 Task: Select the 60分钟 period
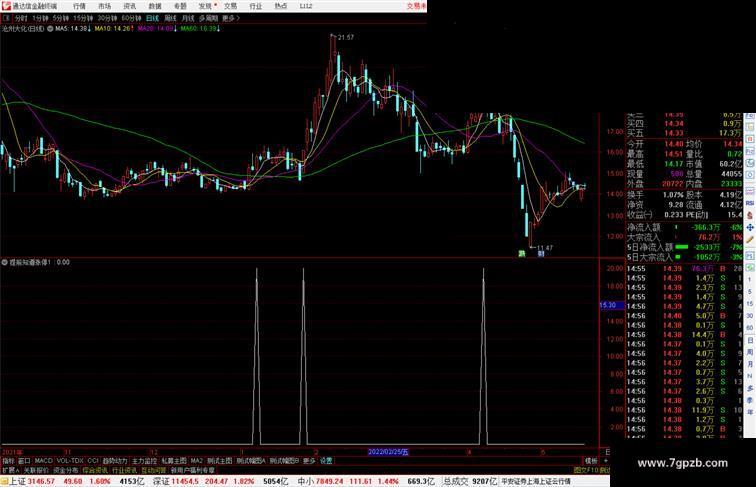point(131,18)
